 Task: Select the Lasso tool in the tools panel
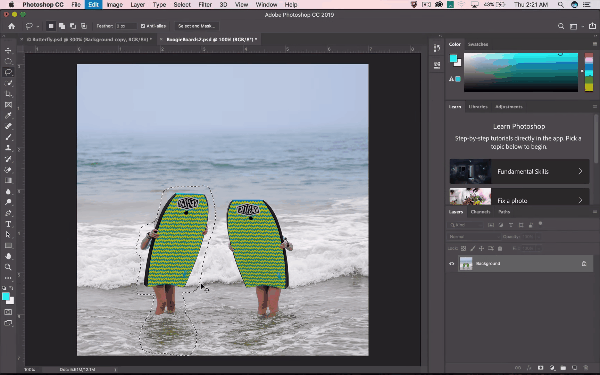click(x=8, y=72)
